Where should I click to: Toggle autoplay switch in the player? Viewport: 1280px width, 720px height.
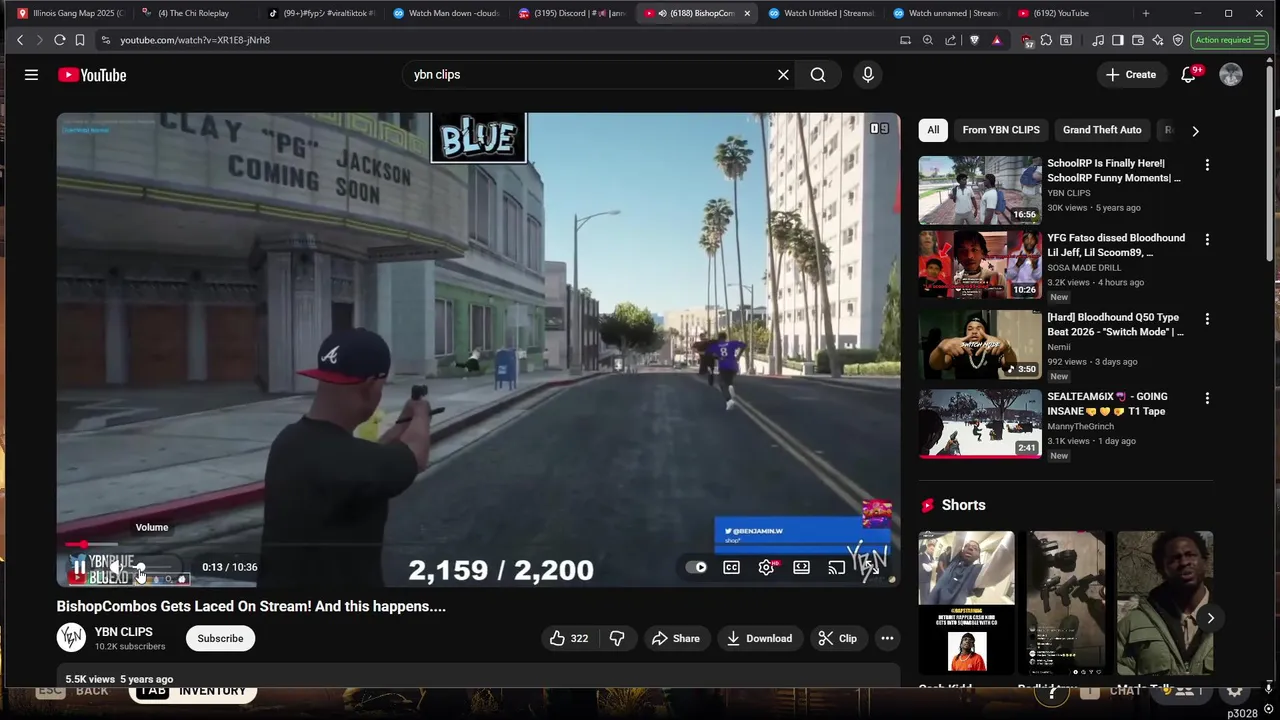[696, 568]
